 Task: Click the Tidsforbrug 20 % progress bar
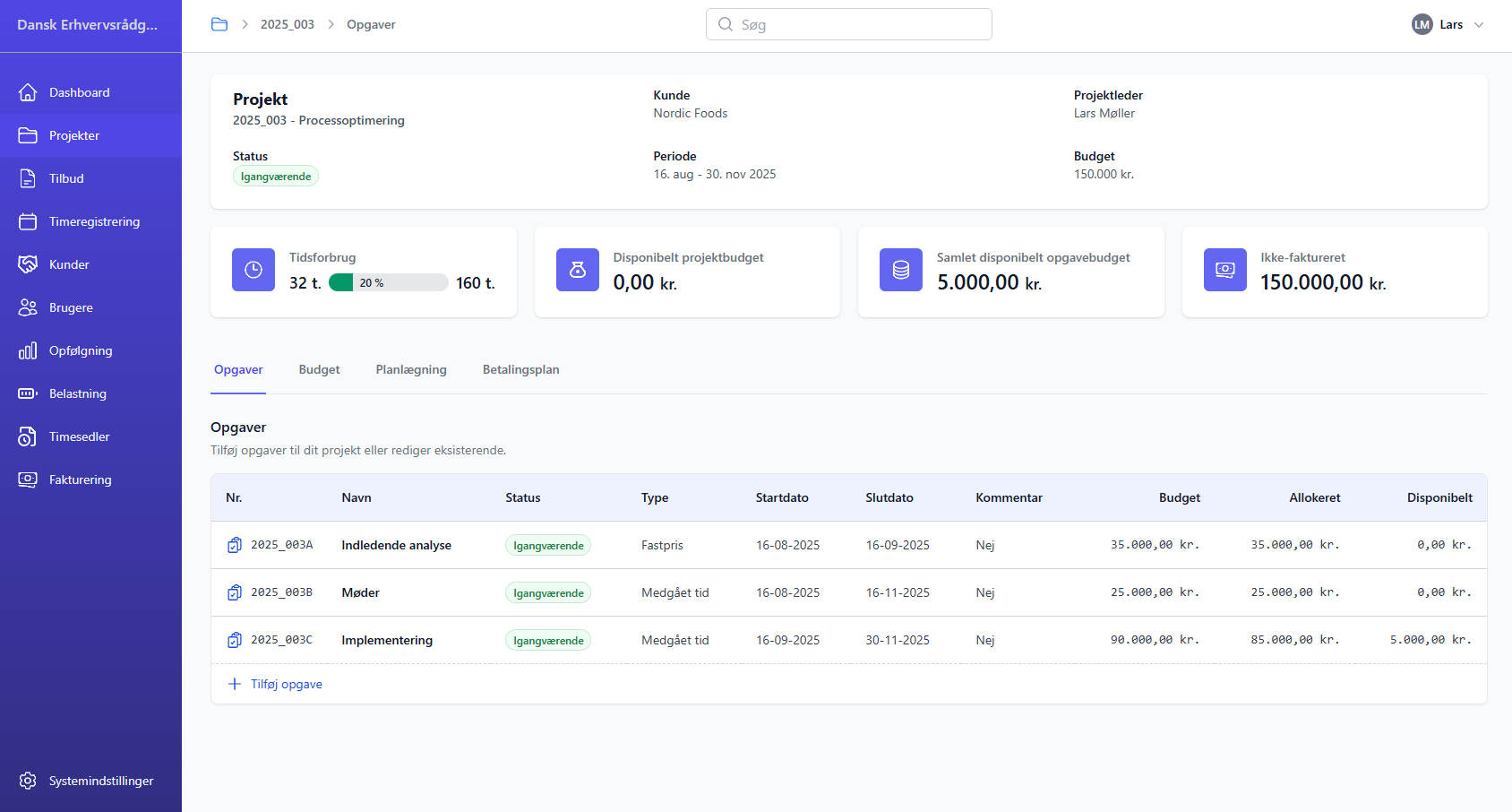click(389, 282)
